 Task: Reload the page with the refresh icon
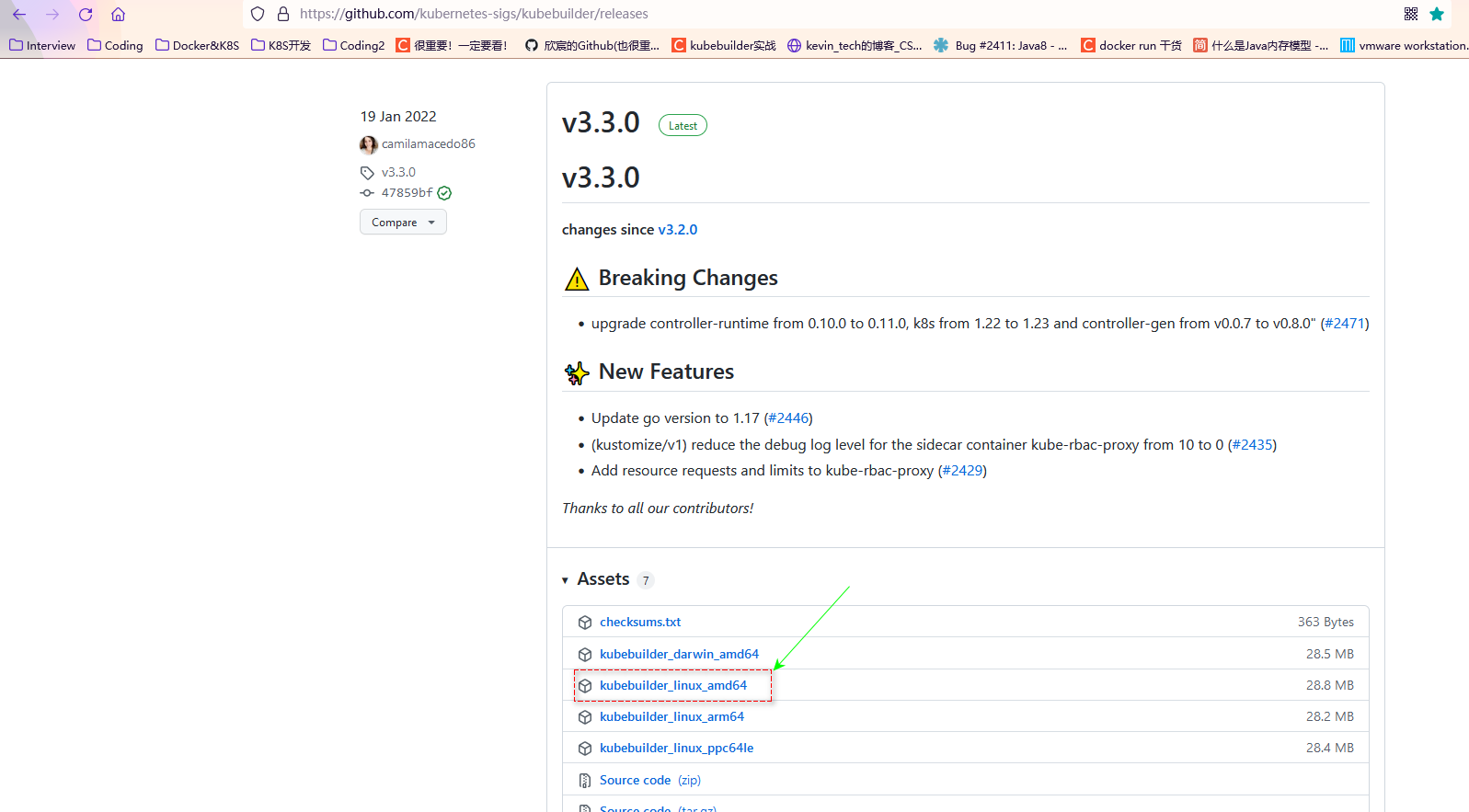click(86, 14)
